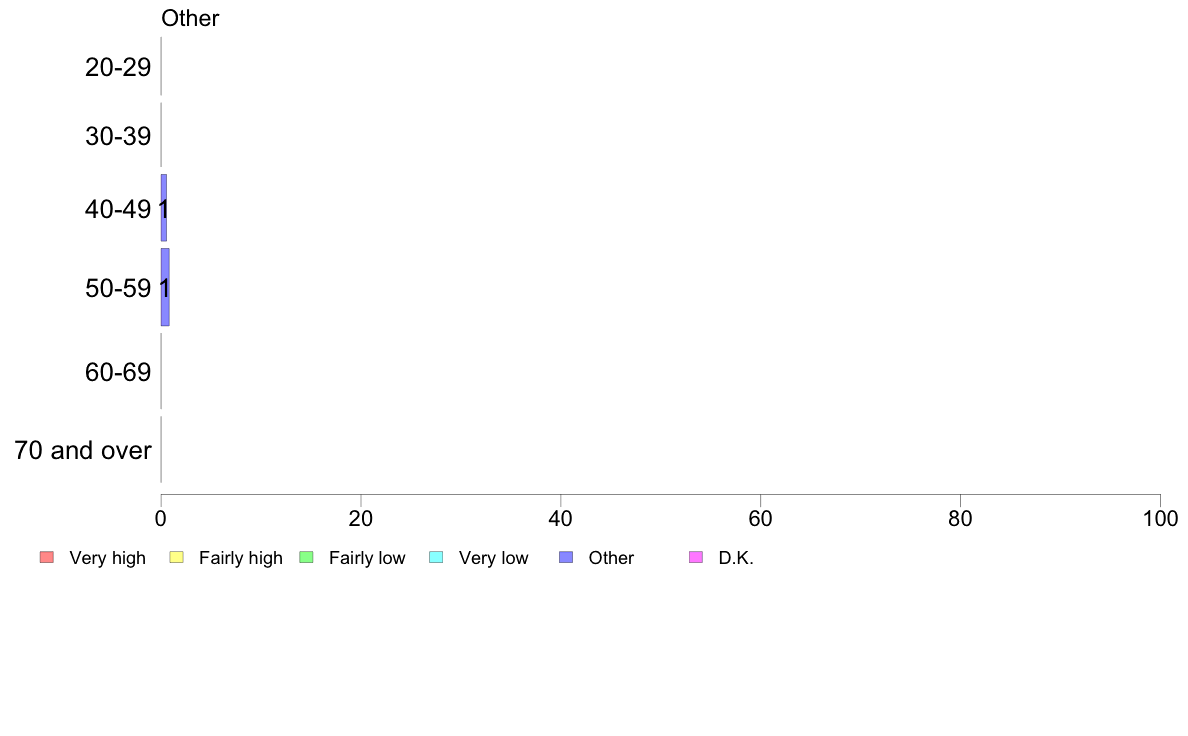The width and height of the screenshot is (1188, 736).
Task: Click the Very high legend text
Action: point(108,558)
